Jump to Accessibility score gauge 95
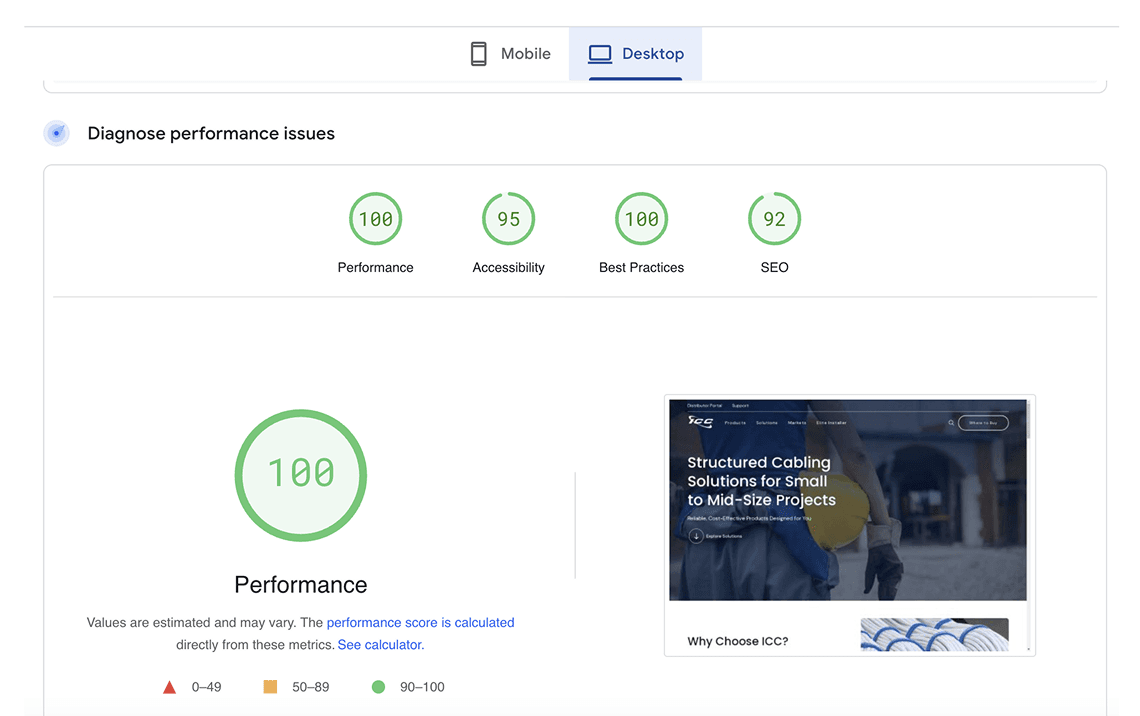Screen dimensions: 1140x716 click(x=508, y=219)
